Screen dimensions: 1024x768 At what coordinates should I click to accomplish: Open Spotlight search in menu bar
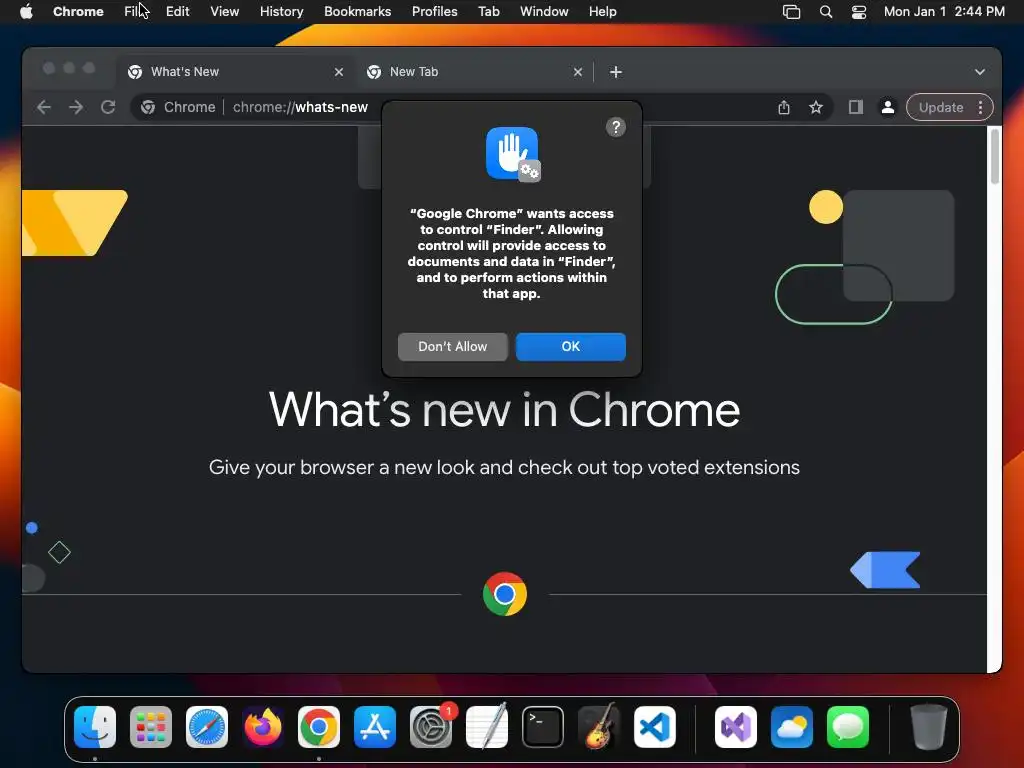[x=825, y=12]
